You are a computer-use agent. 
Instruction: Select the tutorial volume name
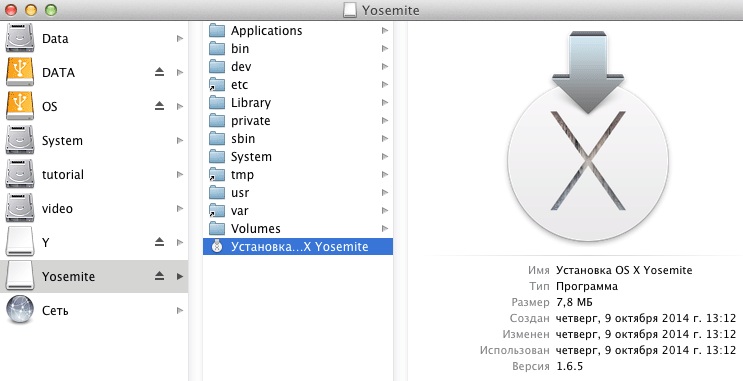coord(63,175)
